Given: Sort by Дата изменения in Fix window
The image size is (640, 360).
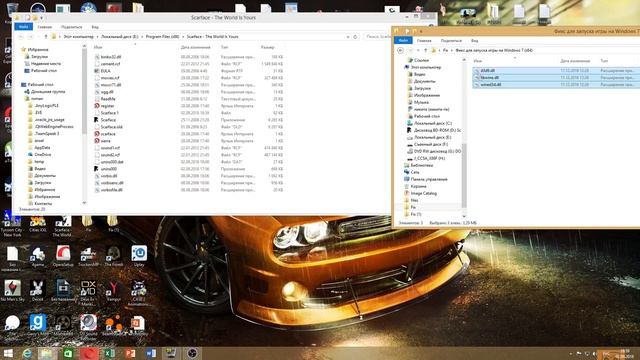Looking at the screenshot, I should 575,61.
